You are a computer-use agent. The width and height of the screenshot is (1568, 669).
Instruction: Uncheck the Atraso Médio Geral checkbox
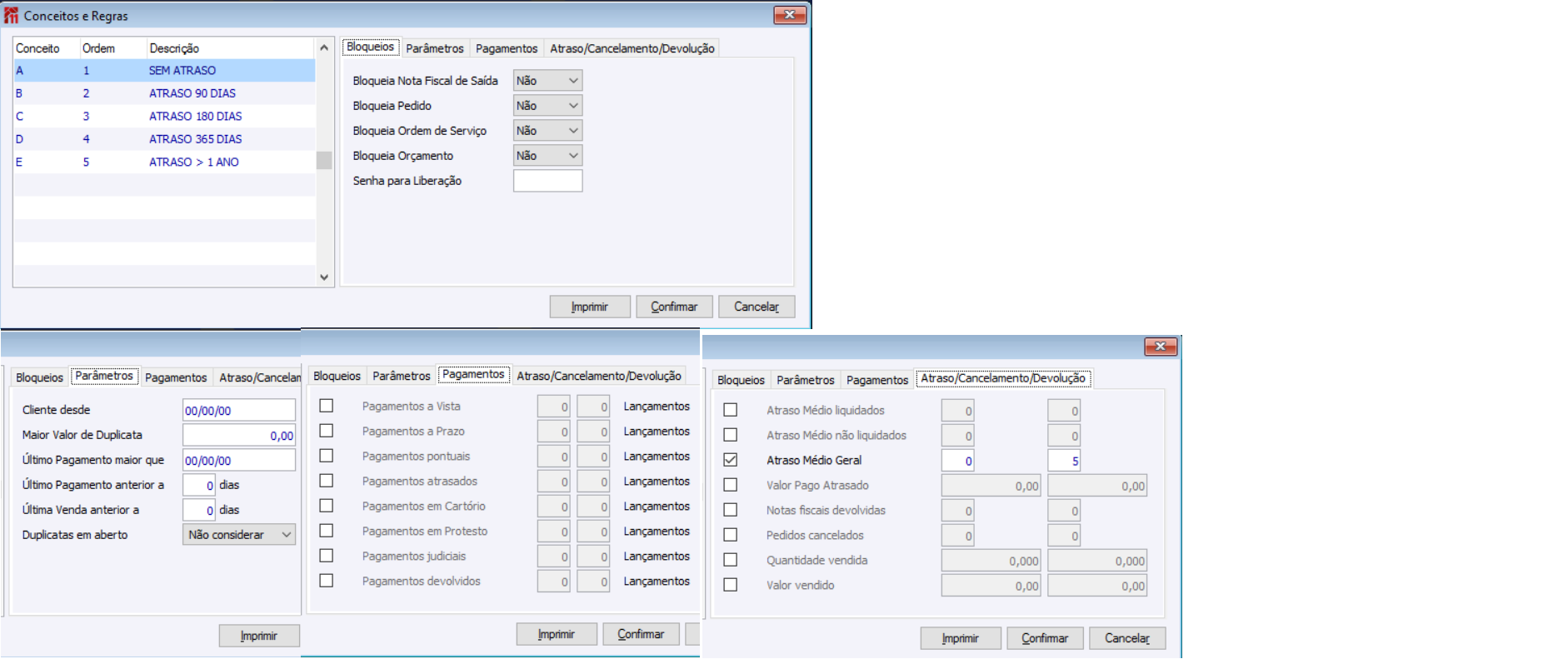731,460
